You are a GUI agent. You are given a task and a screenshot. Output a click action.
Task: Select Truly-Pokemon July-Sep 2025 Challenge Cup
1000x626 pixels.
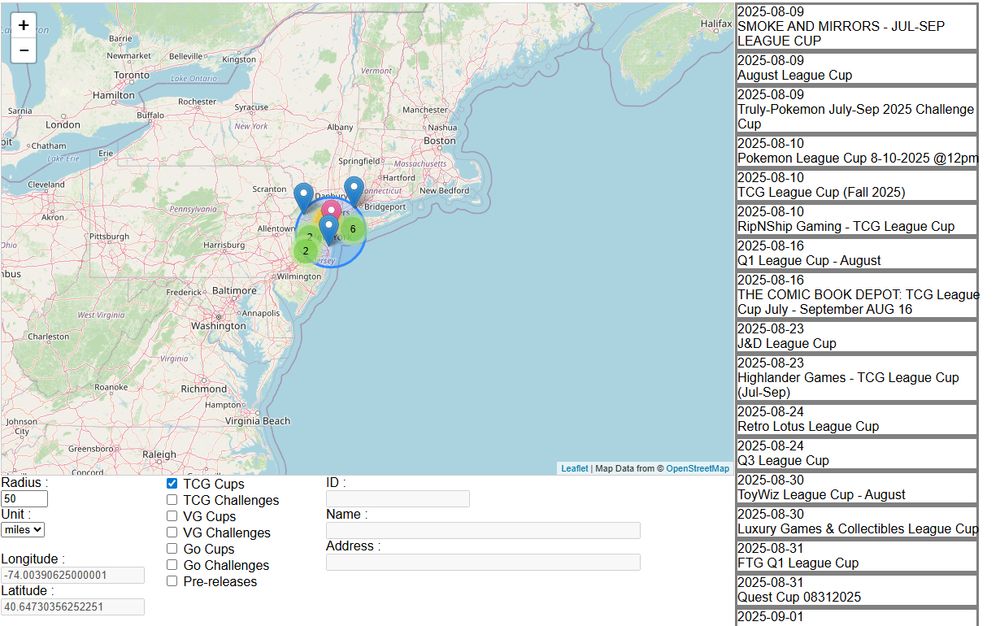[857, 110]
